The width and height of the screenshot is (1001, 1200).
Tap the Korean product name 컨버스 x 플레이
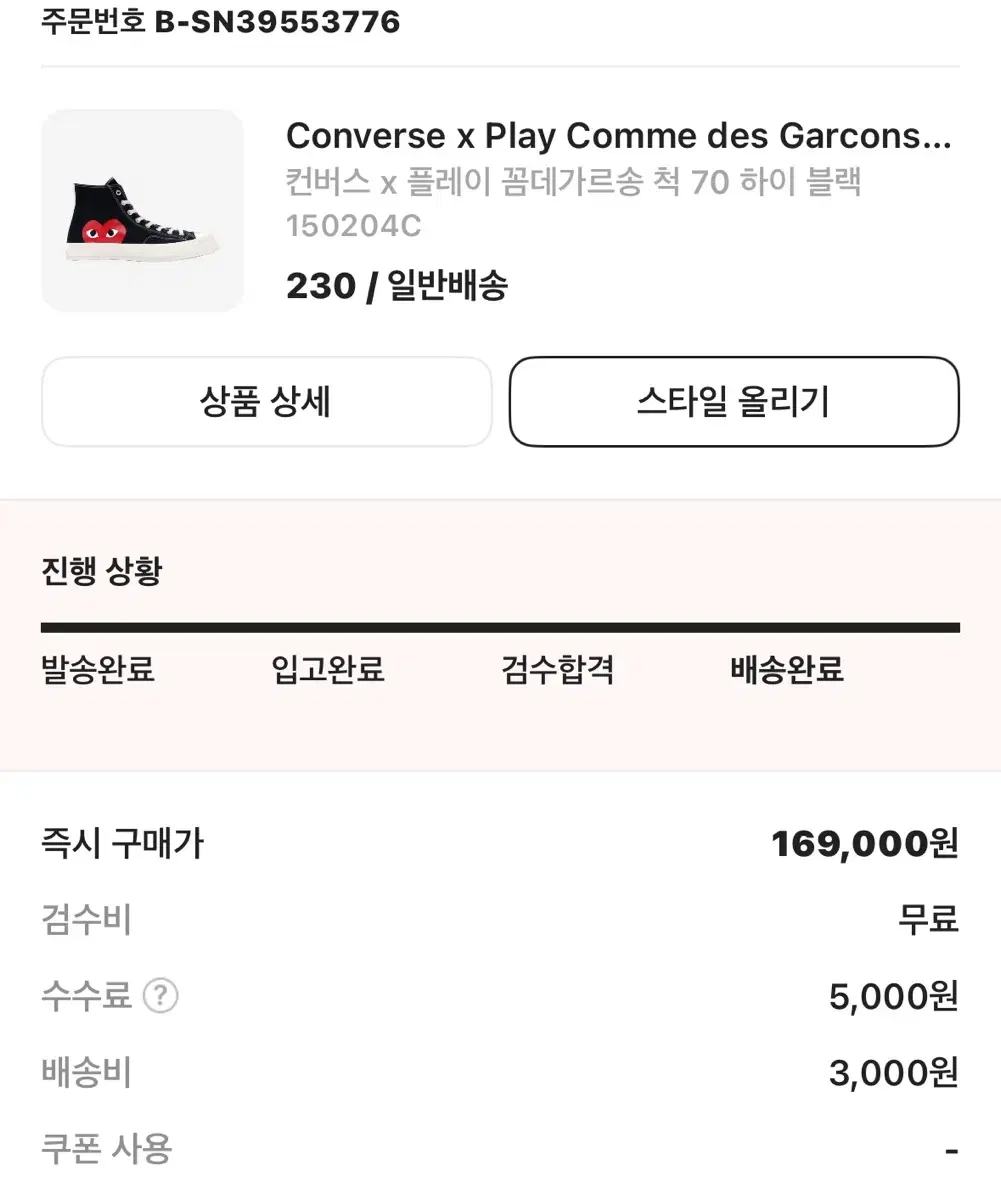pos(573,183)
